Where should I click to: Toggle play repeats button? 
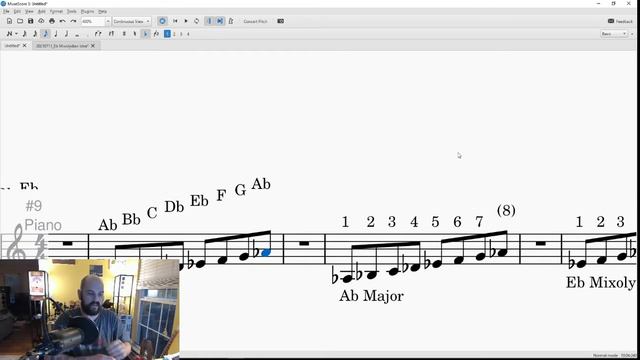[209, 21]
